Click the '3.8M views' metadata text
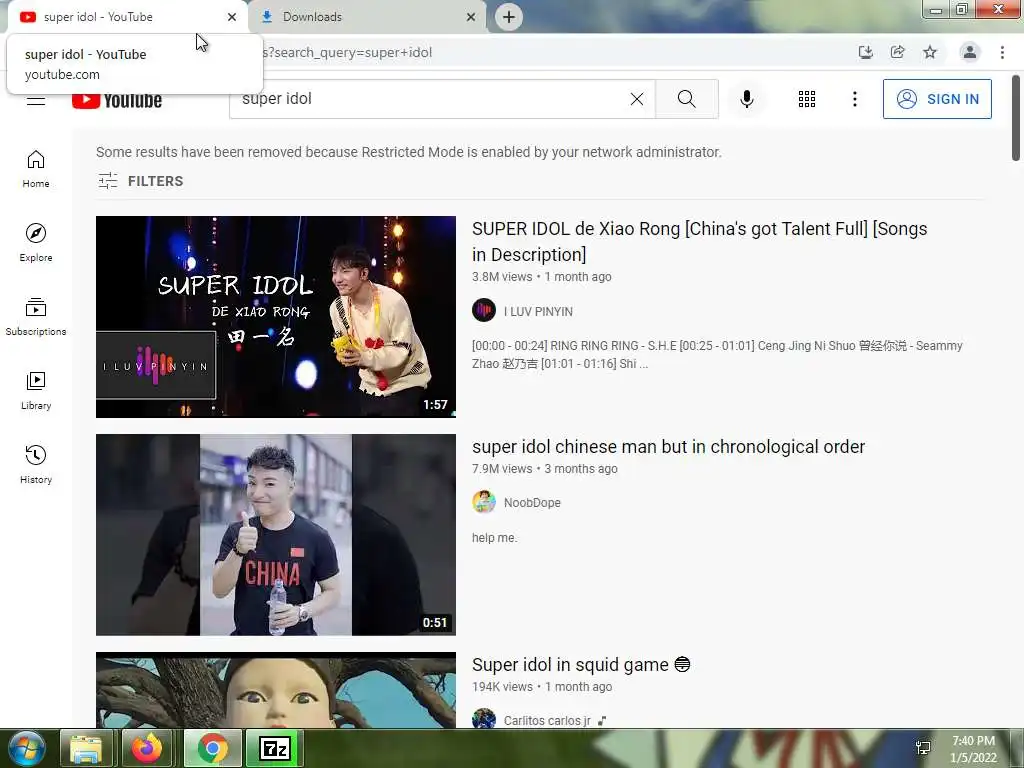 click(x=502, y=277)
